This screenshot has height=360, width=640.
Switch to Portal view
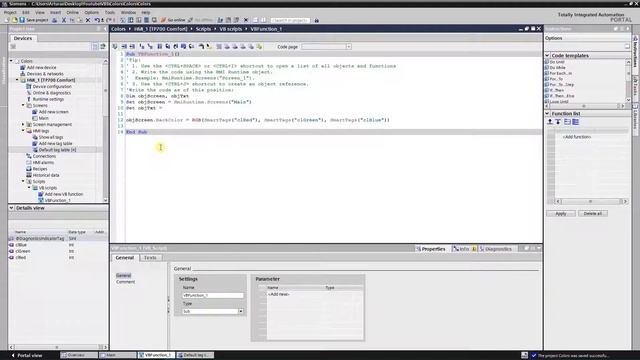point(27,355)
